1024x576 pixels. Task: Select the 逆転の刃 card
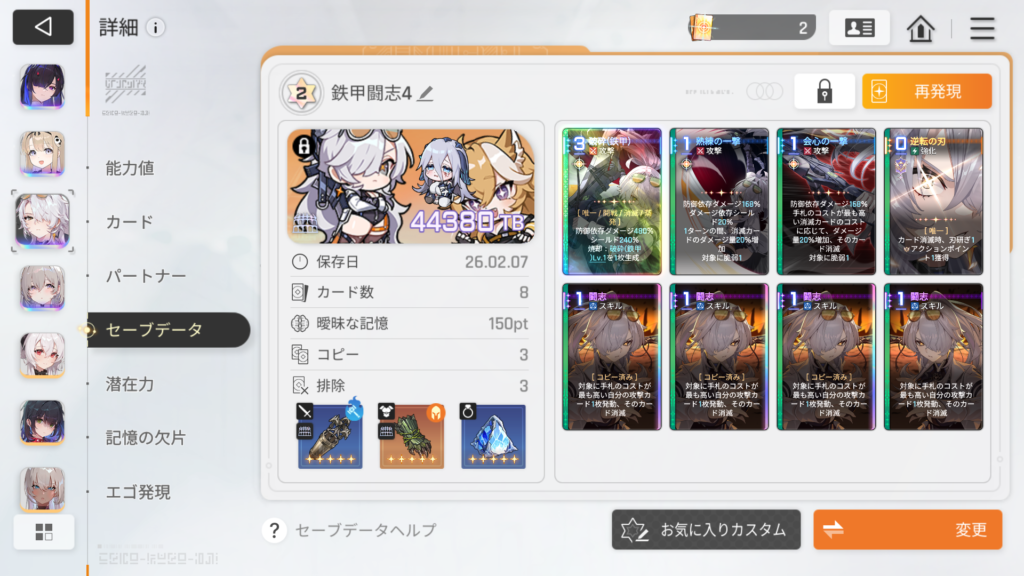tap(933, 201)
